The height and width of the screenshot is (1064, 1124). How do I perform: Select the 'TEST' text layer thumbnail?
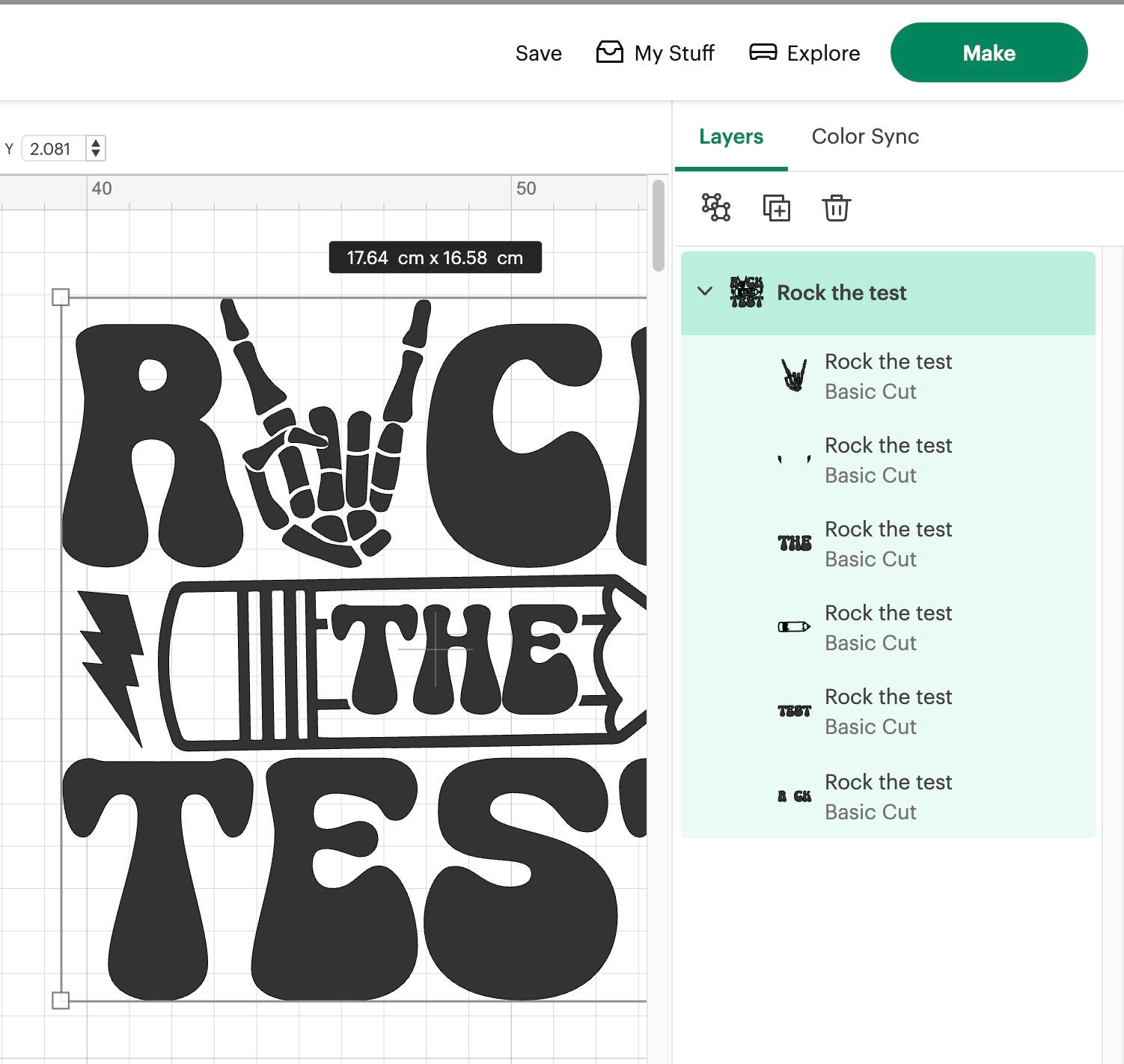pos(795,711)
